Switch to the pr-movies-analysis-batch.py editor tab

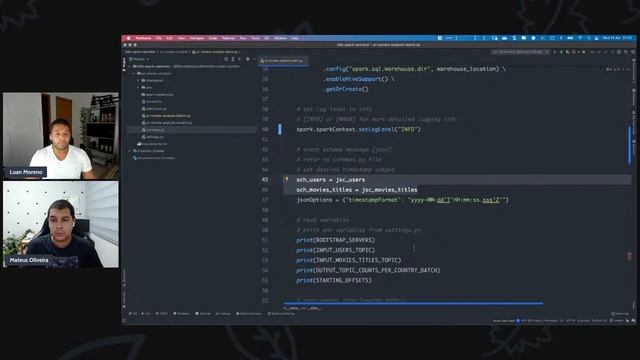284,60
